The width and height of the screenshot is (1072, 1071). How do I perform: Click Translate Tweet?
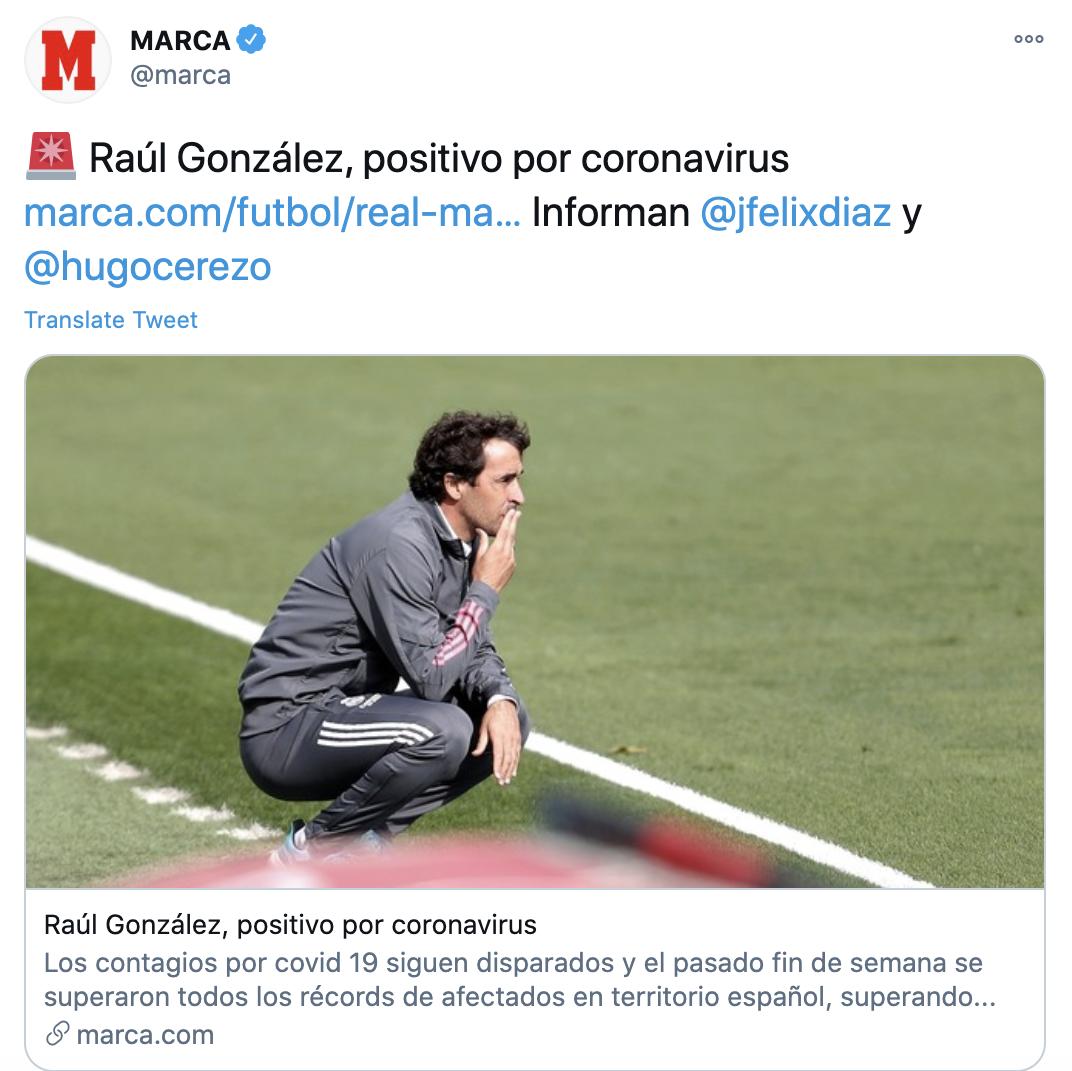pyautogui.click(x=111, y=320)
